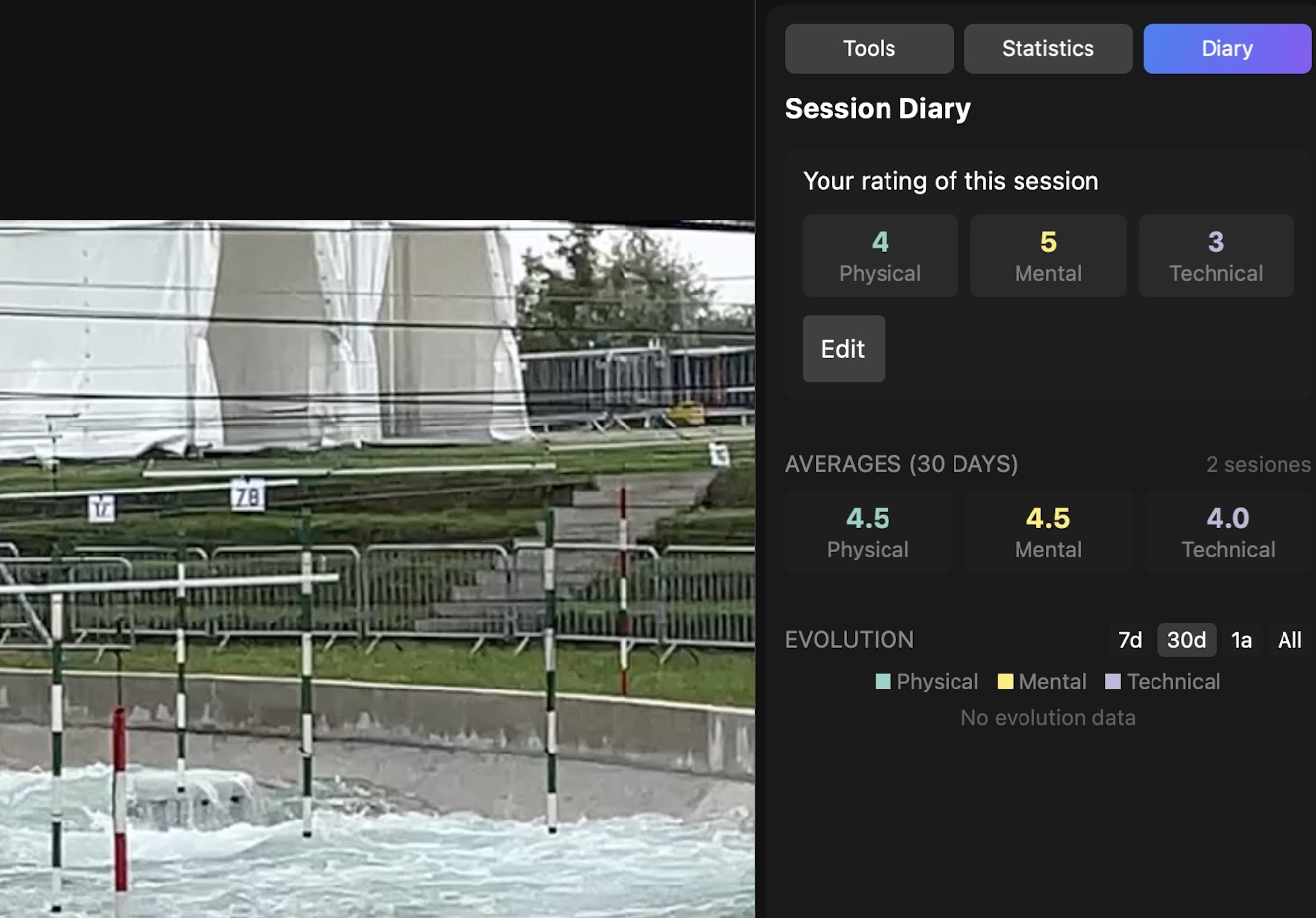Toggle the purple Technical legend swatch
Image resolution: width=1316 pixels, height=918 pixels.
(x=1113, y=682)
